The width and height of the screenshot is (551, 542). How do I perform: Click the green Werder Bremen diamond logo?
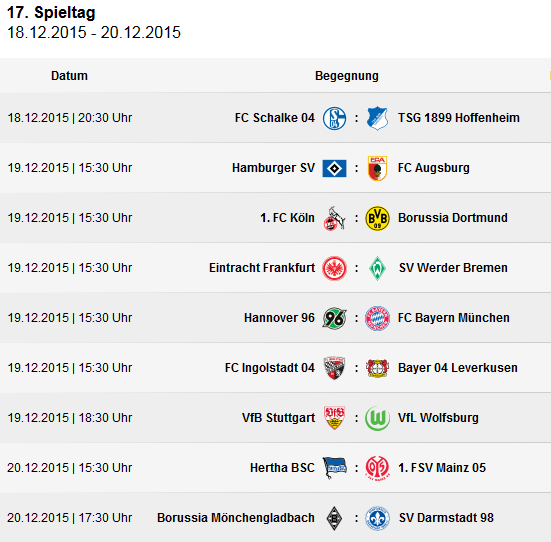377,268
